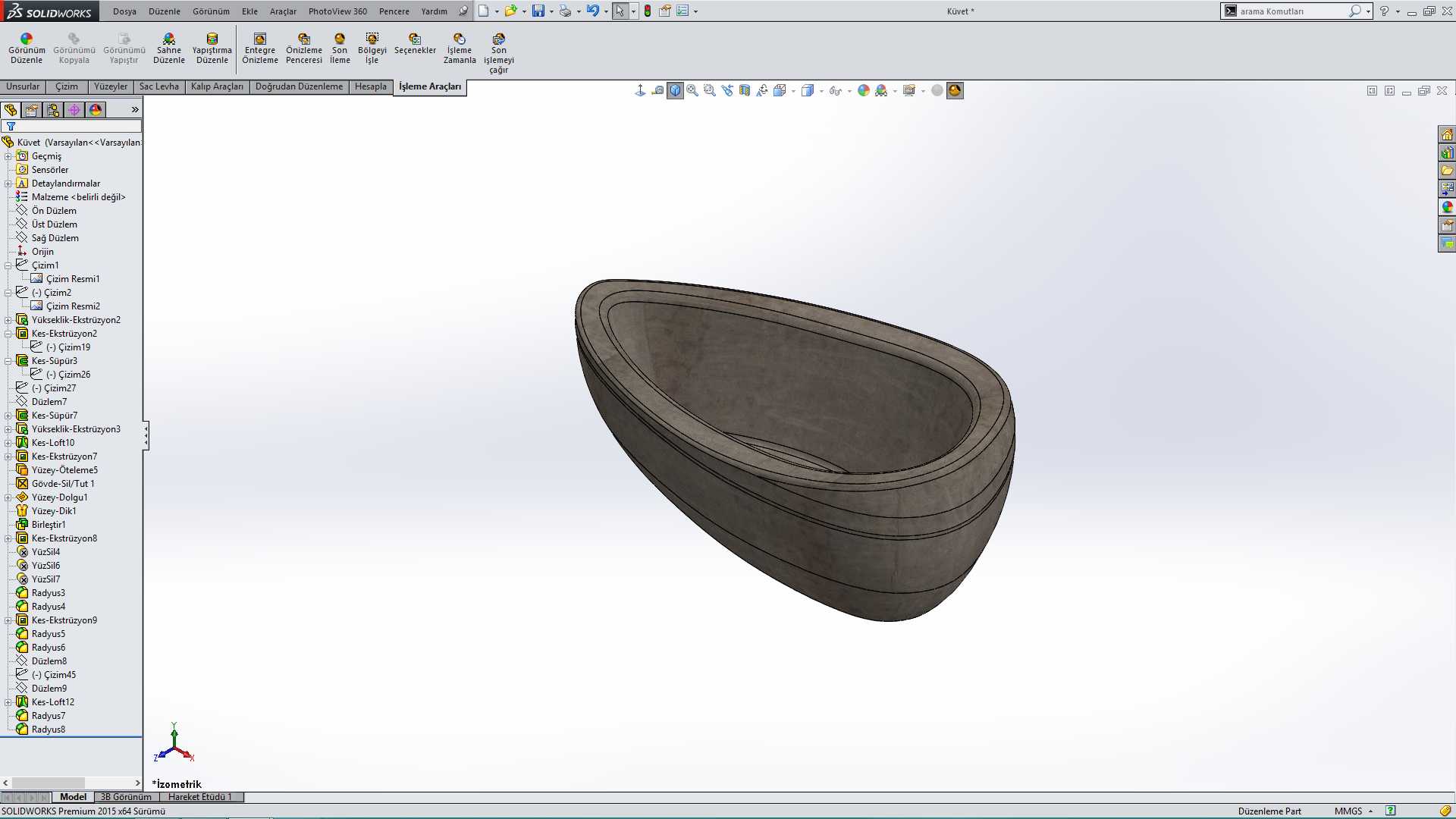Click Son işlemeyi çağır recall render
1456x819 pixels.
coord(498,53)
